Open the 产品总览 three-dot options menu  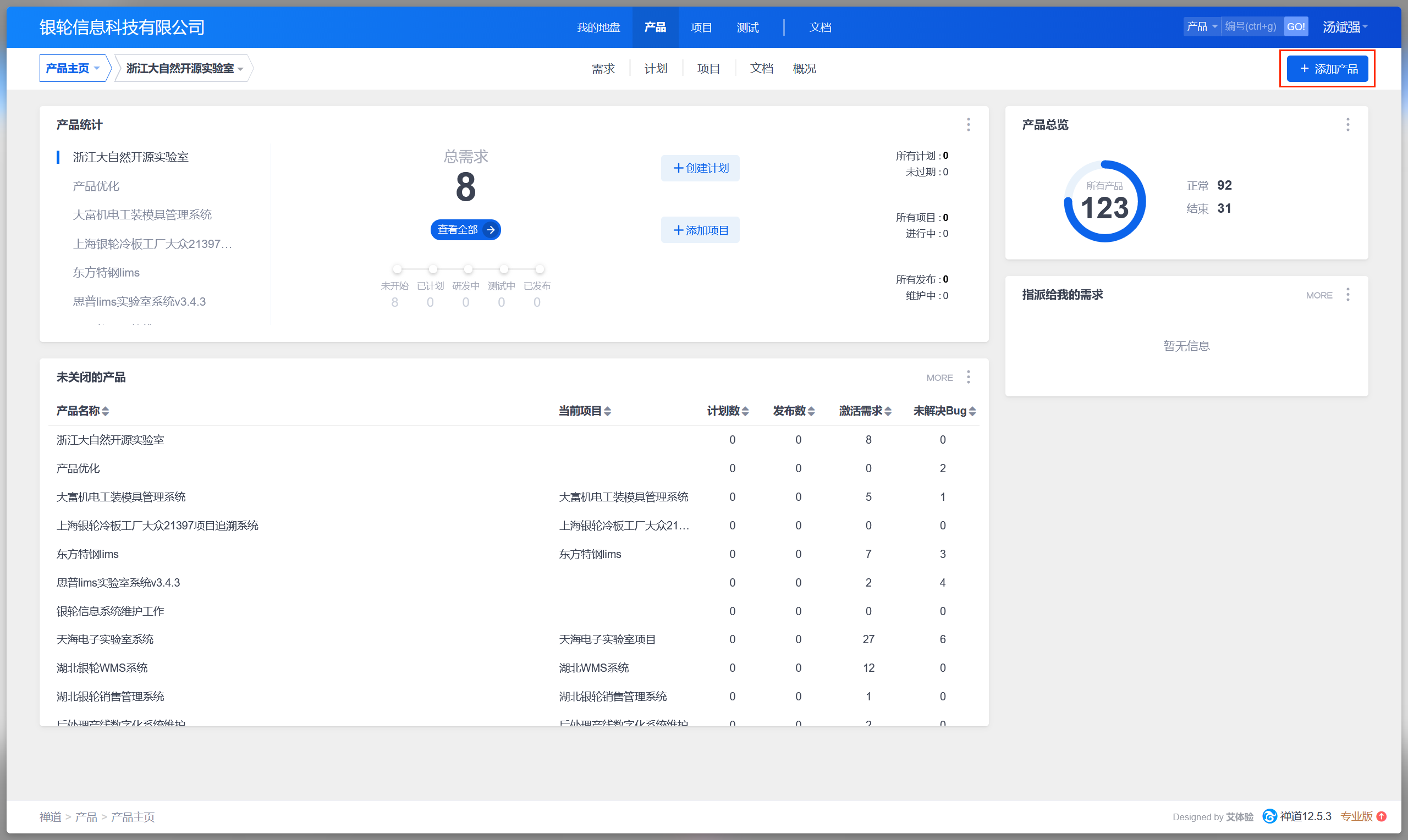pos(1347,125)
